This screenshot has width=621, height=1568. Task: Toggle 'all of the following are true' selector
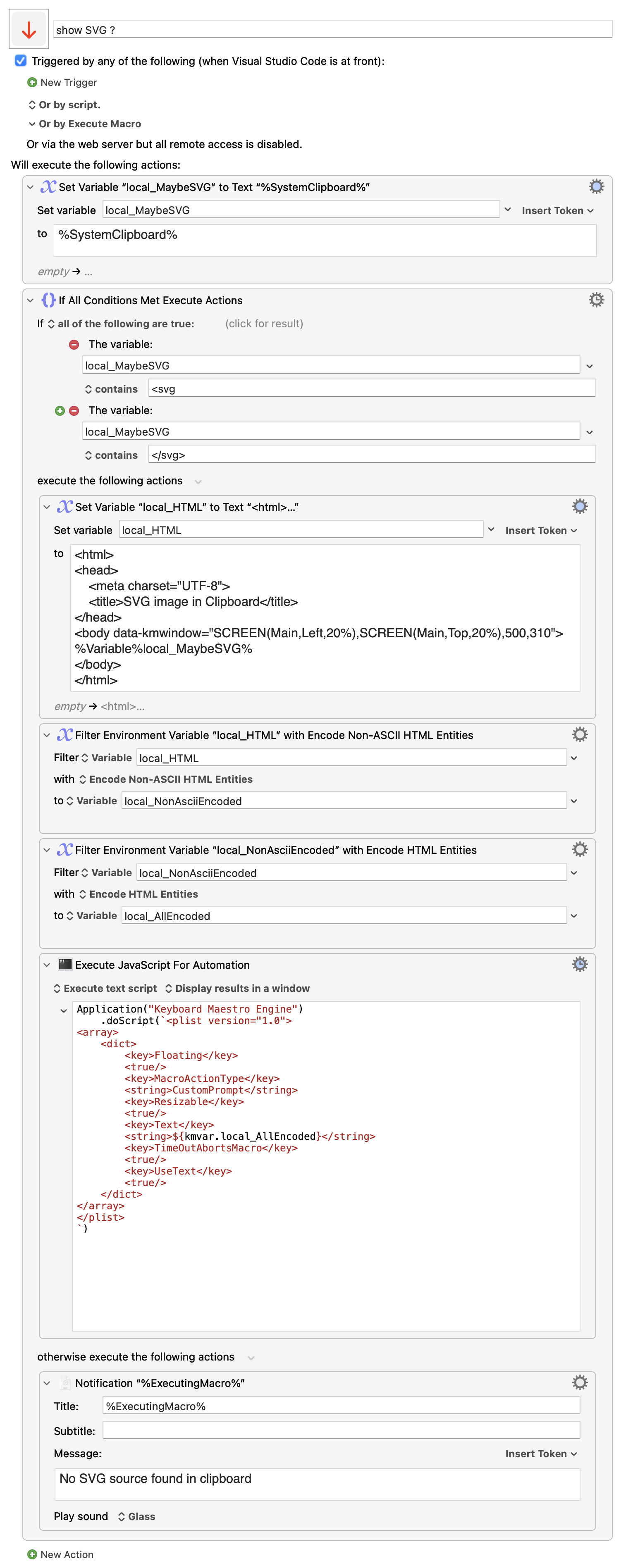(121, 324)
